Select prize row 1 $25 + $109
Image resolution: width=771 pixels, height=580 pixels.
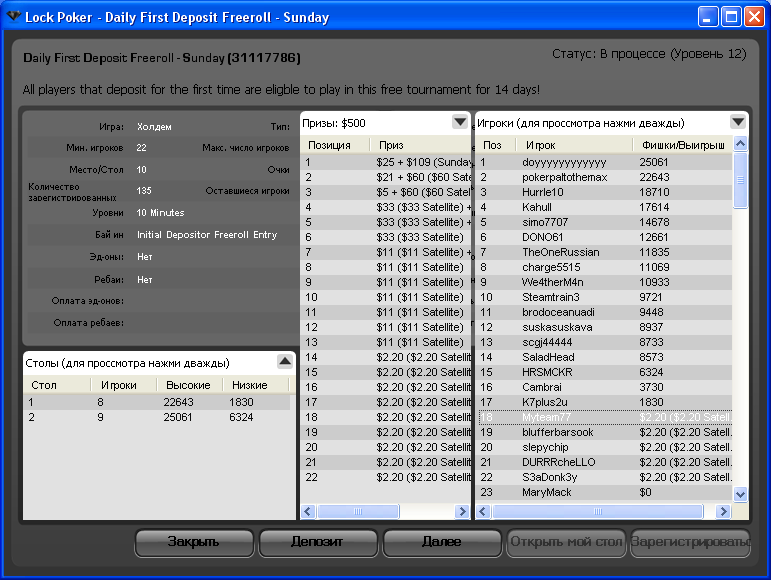click(386, 162)
